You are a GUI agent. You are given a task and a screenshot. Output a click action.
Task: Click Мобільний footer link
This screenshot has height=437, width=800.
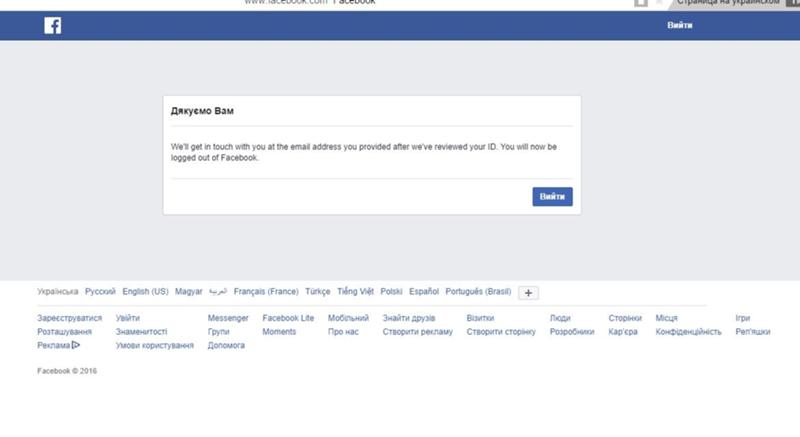pyautogui.click(x=348, y=318)
